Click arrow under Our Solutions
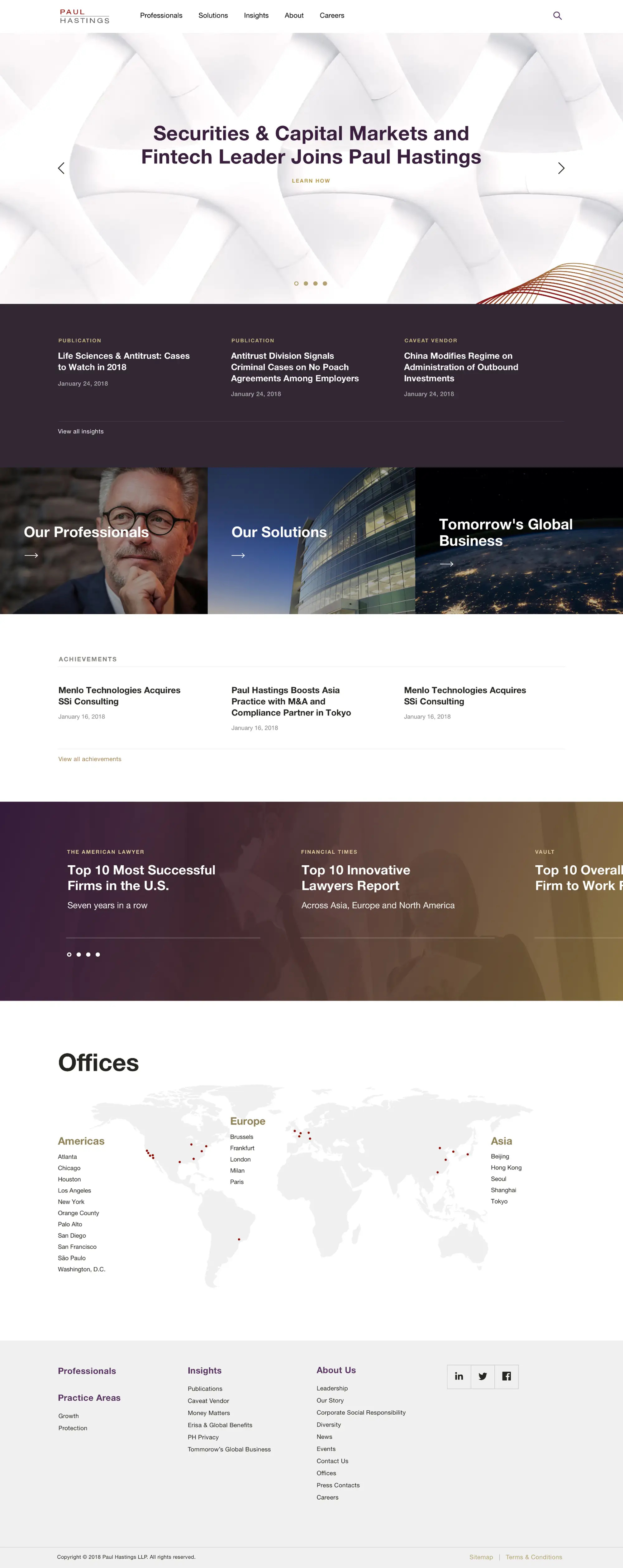This screenshot has height=1568, width=623. coord(239,555)
